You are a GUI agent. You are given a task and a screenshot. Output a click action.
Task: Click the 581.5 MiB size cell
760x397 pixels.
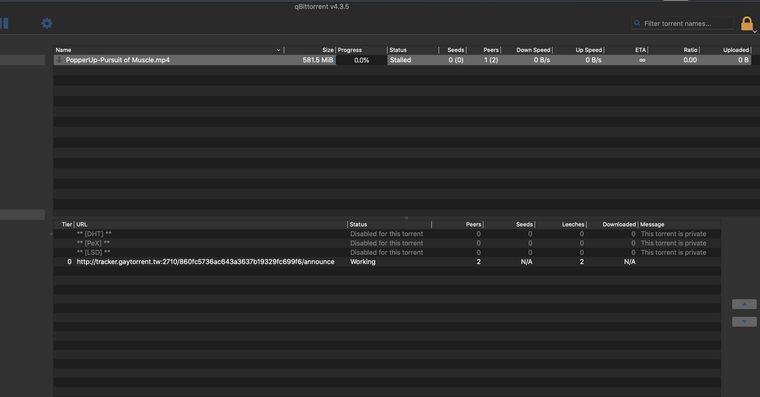coord(318,60)
